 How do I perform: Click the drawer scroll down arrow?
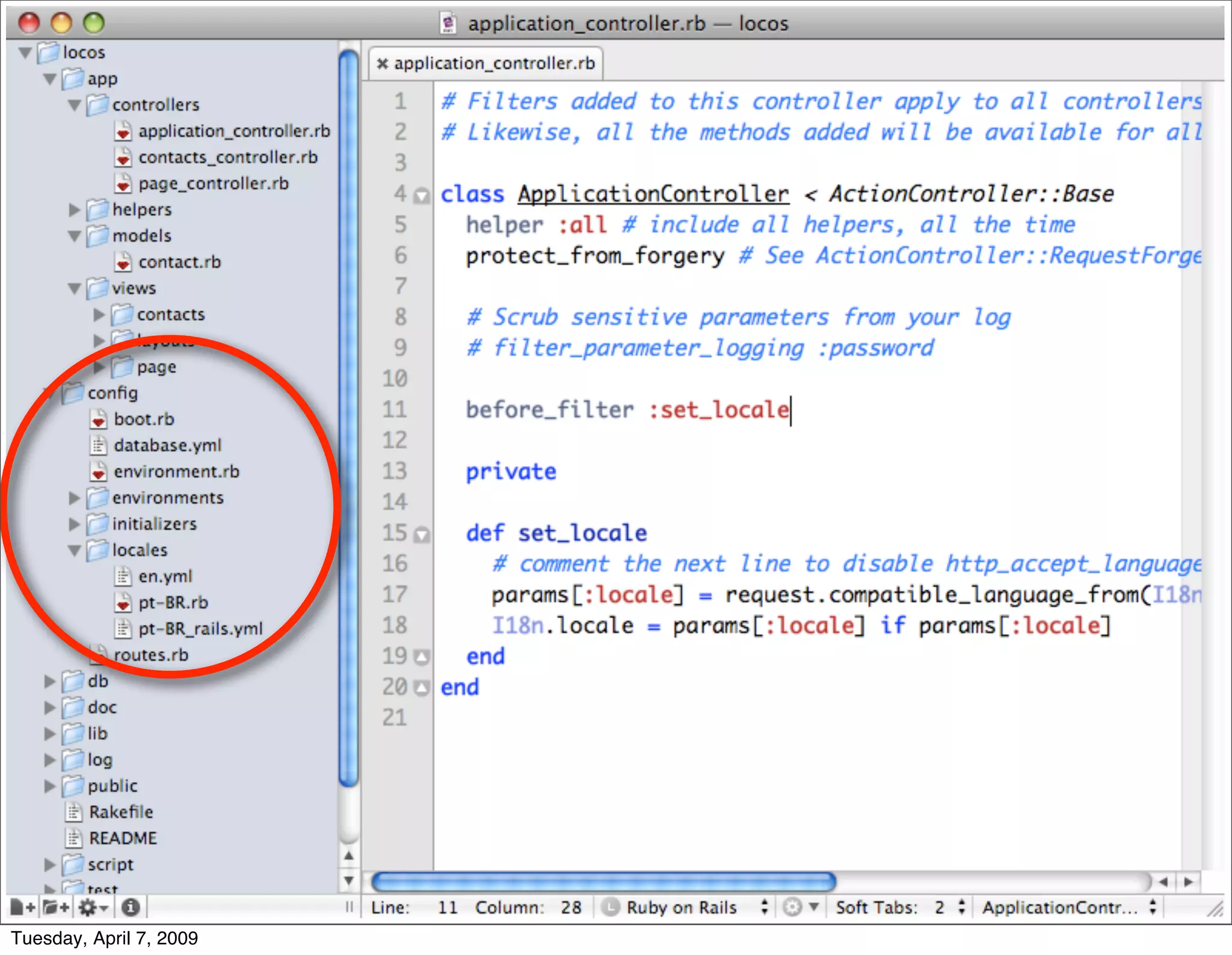[348, 881]
